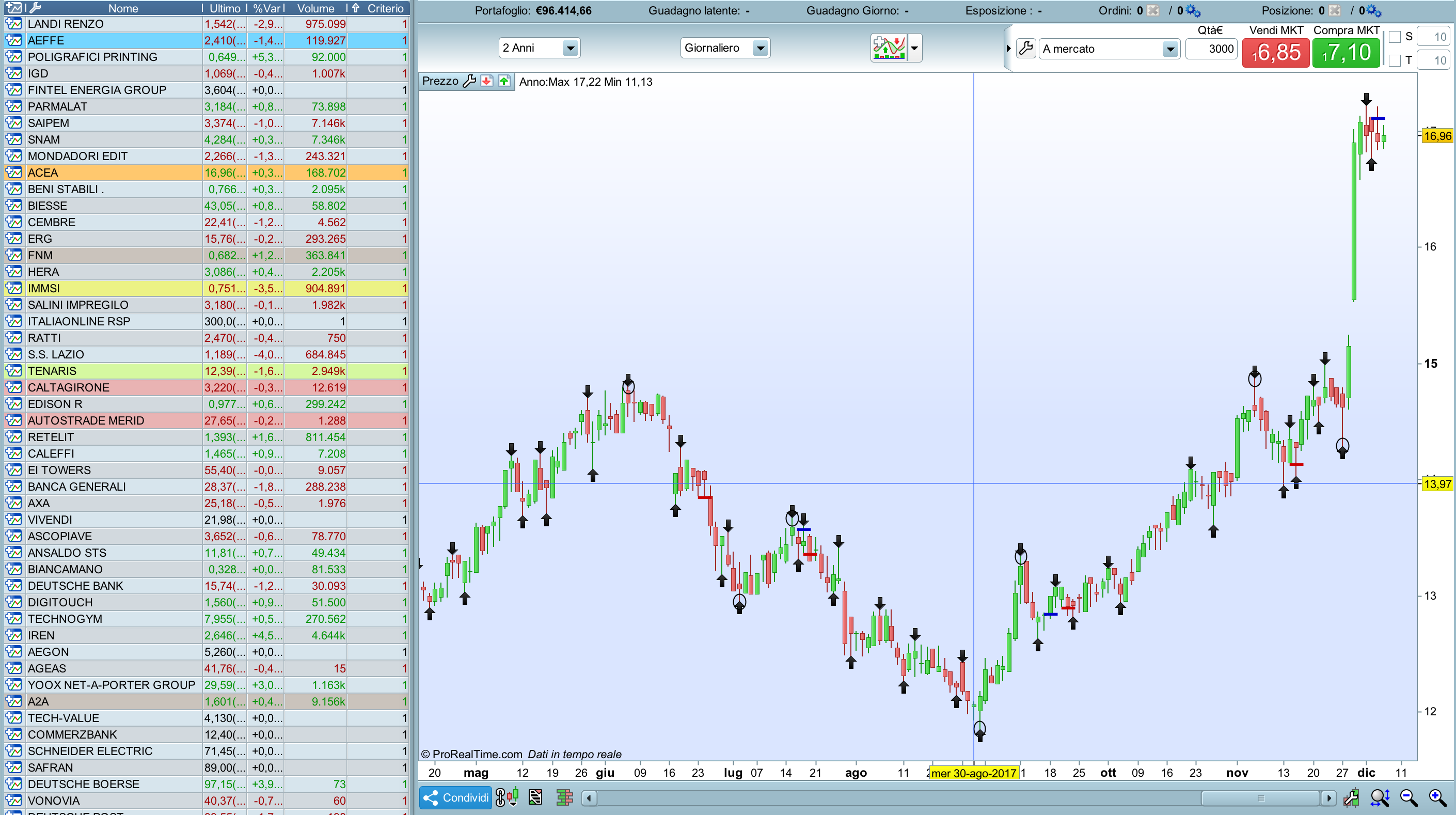Open order book bars icon

(x=565, y=797)
